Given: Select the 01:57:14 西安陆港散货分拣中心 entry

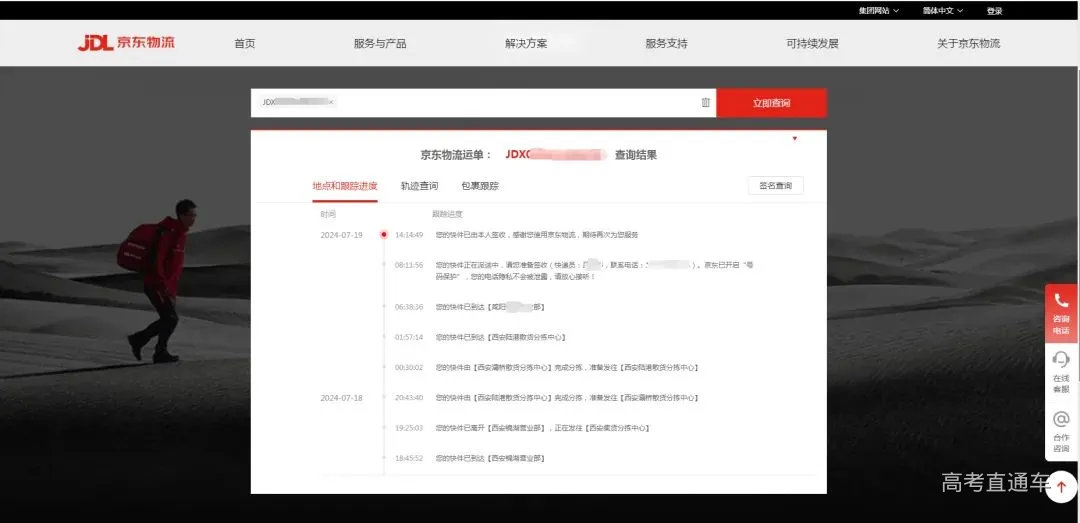Looking at the screenshot, I should 500,337.
